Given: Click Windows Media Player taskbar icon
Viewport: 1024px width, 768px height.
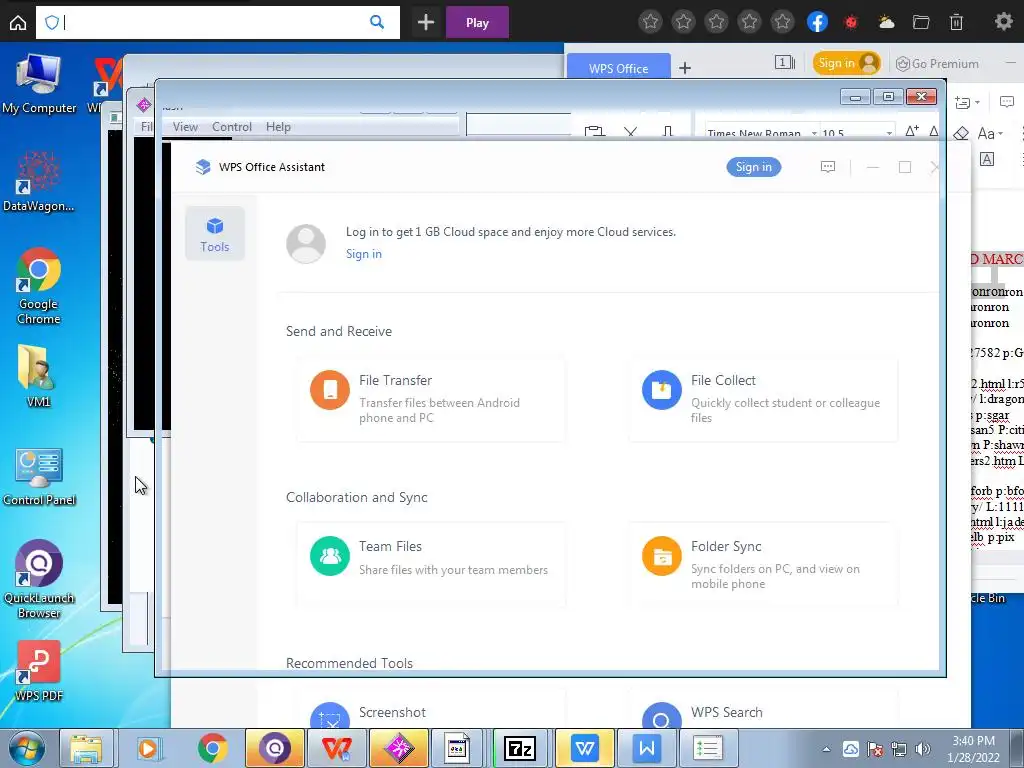Looking at the screenshot, I should point(148,748).
